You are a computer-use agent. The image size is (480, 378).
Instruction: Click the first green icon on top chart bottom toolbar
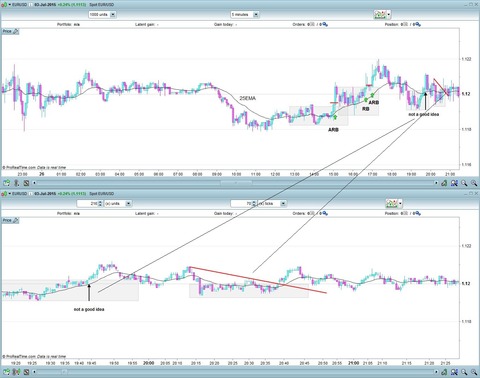[7, 183]
